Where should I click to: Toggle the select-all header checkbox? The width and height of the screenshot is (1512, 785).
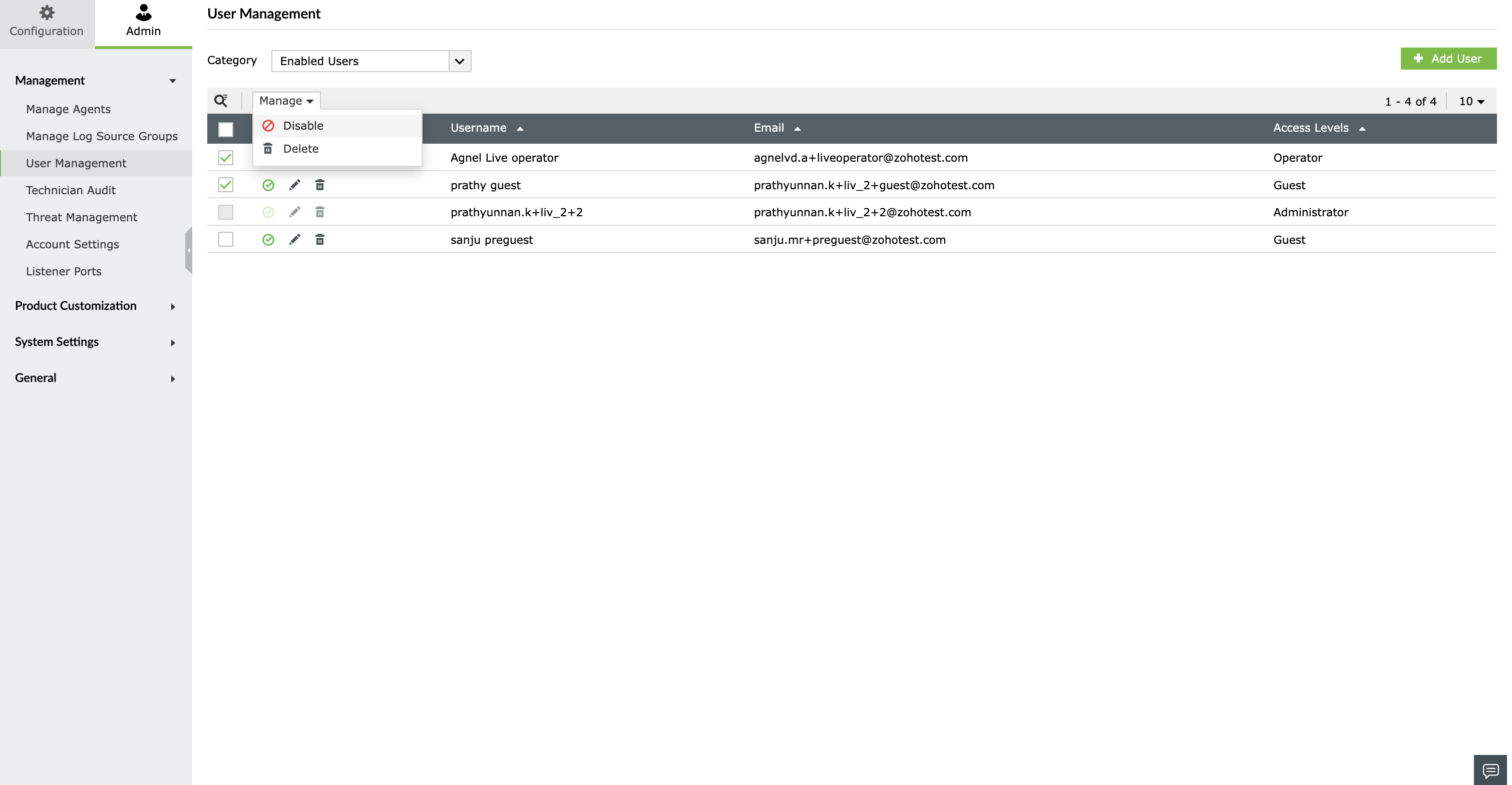coord(225,129)
